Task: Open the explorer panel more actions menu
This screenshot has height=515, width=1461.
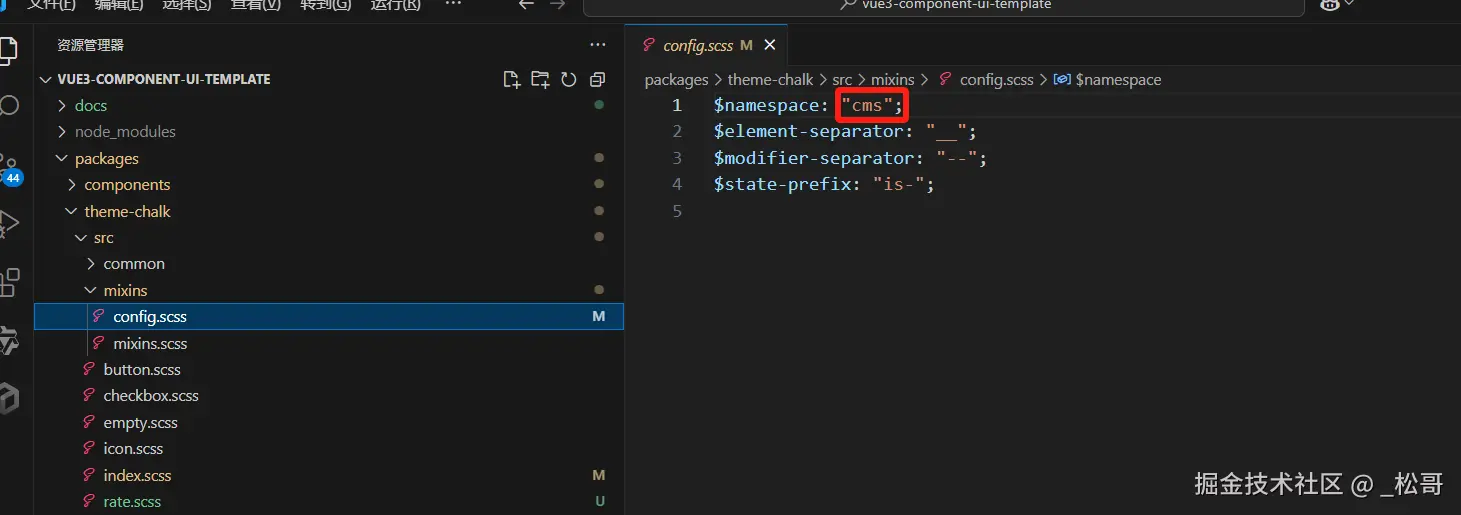Action: (x=598, y=45)
